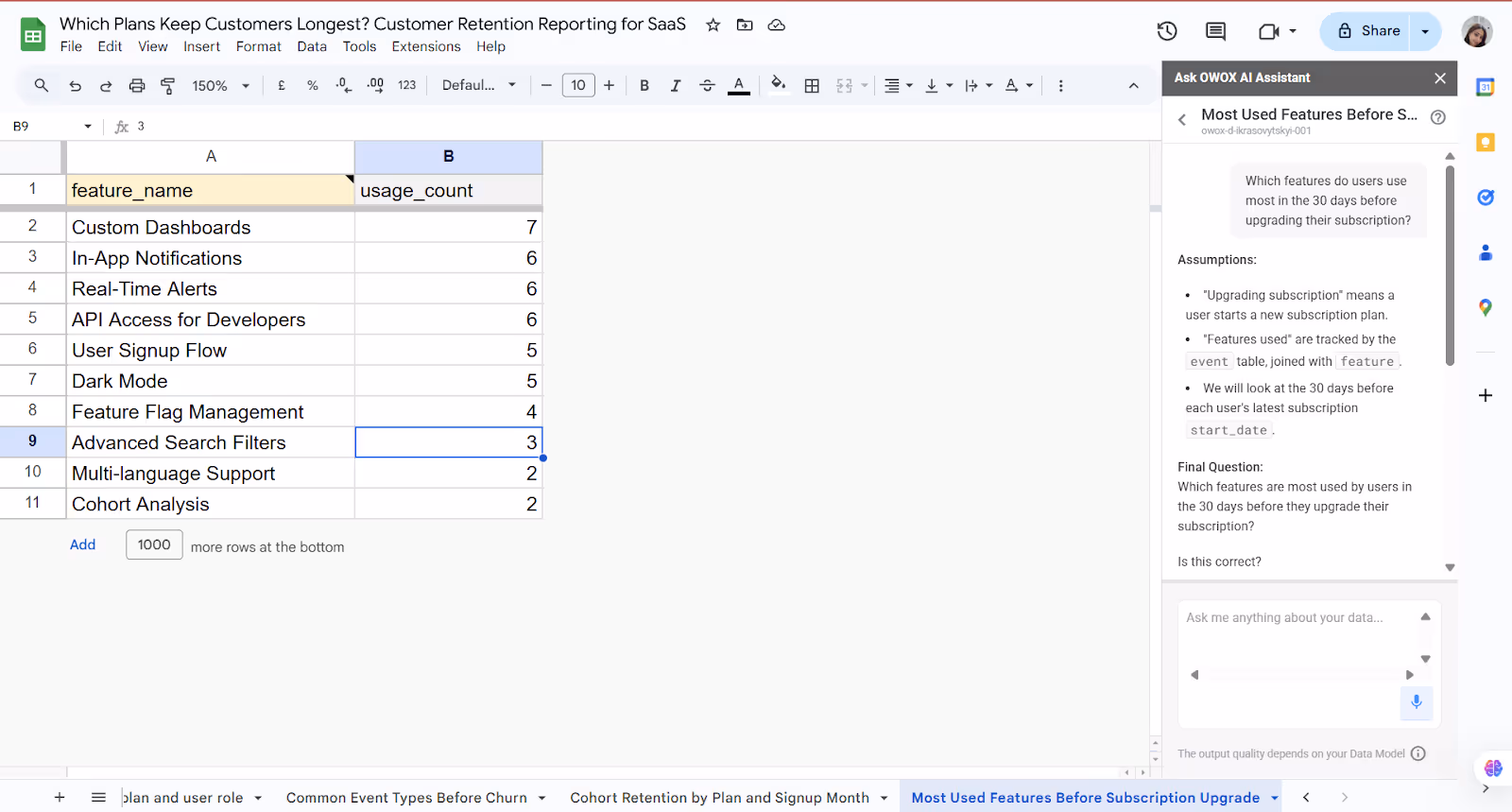Open the Format menu

(259, 46)
